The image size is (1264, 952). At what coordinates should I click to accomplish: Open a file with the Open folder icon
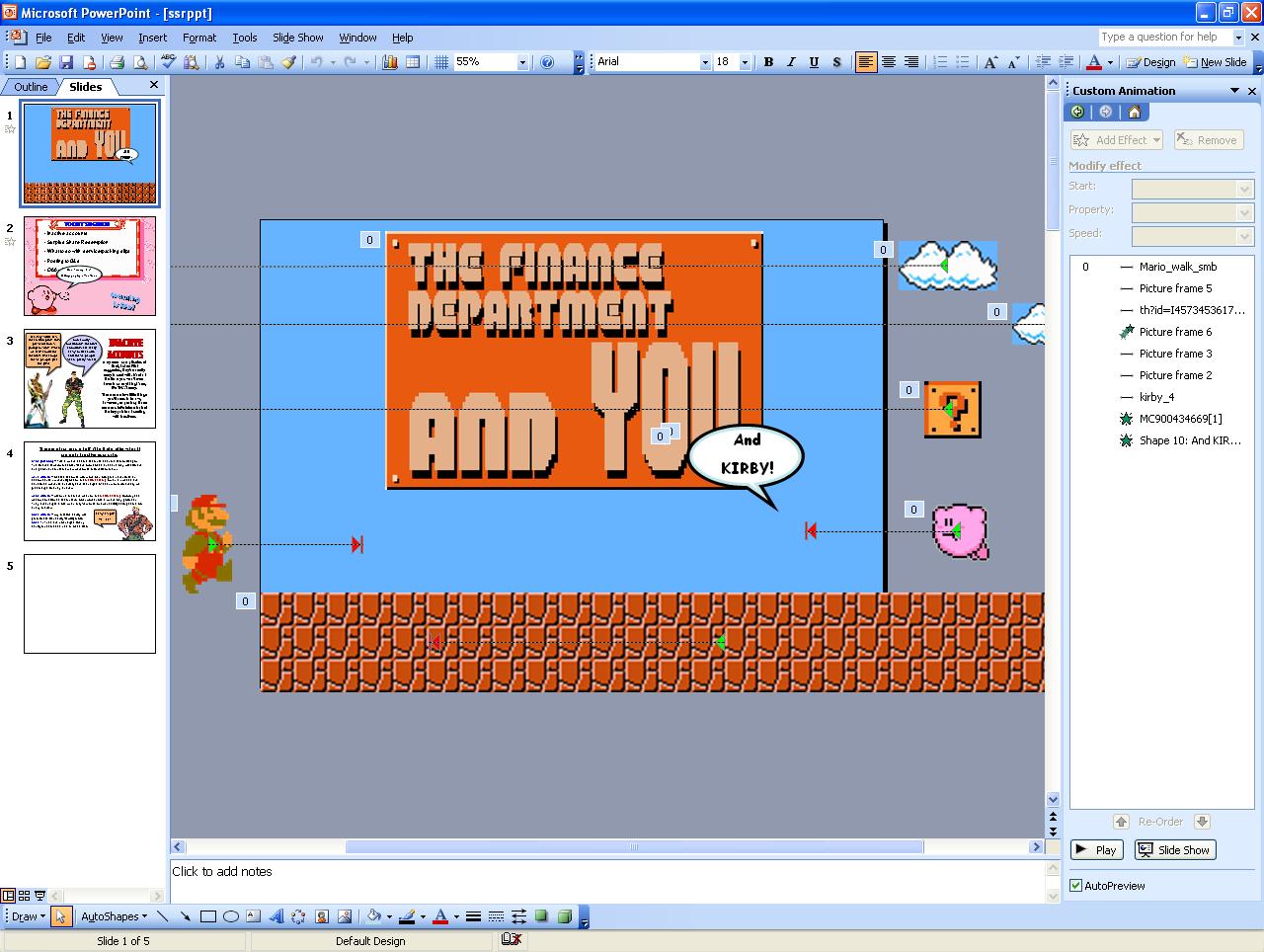(x=42, y=62)
